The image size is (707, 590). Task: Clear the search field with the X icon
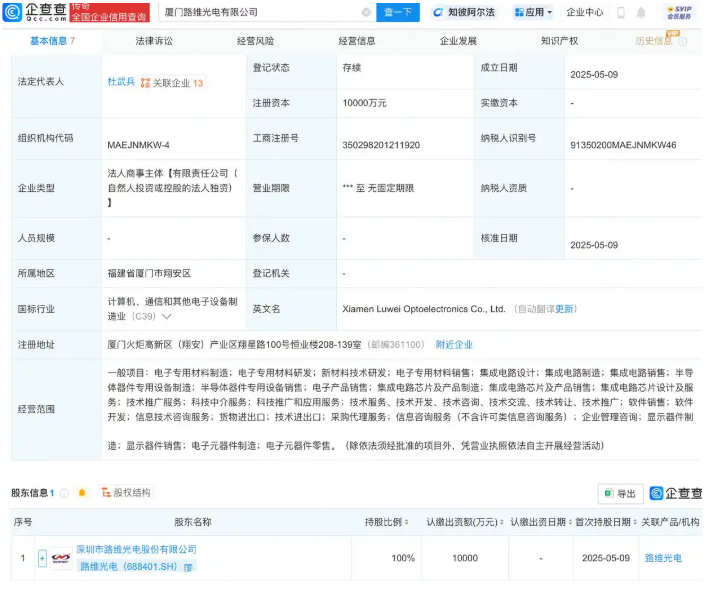click(x=366, y=13)
